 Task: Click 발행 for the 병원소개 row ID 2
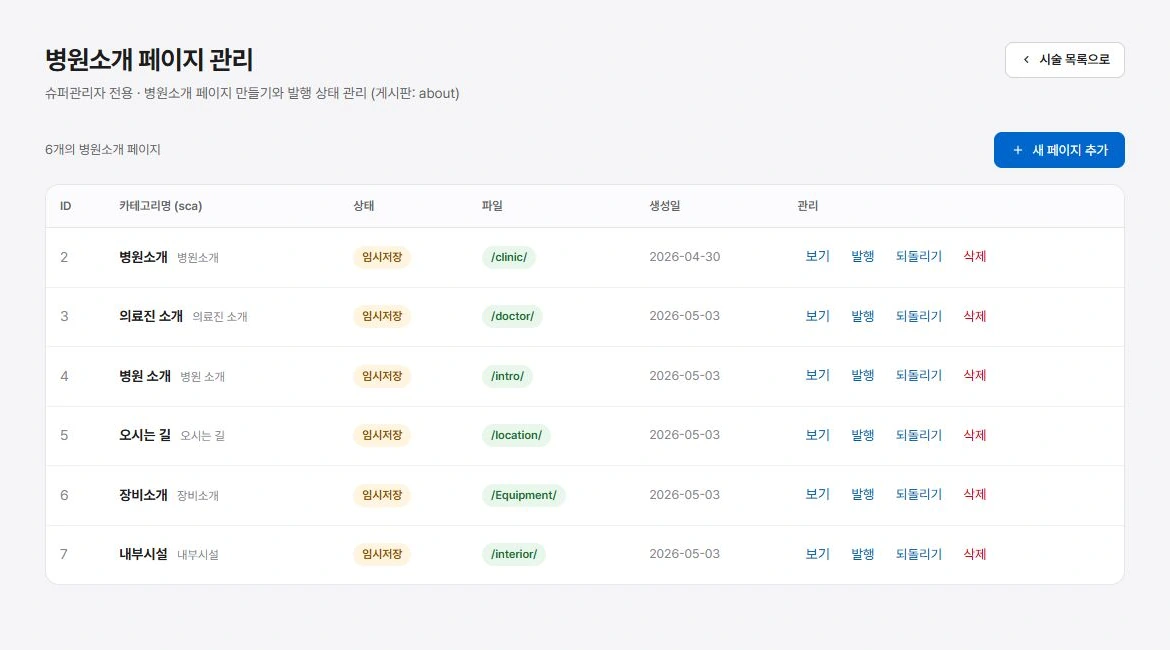pos(863,257)
